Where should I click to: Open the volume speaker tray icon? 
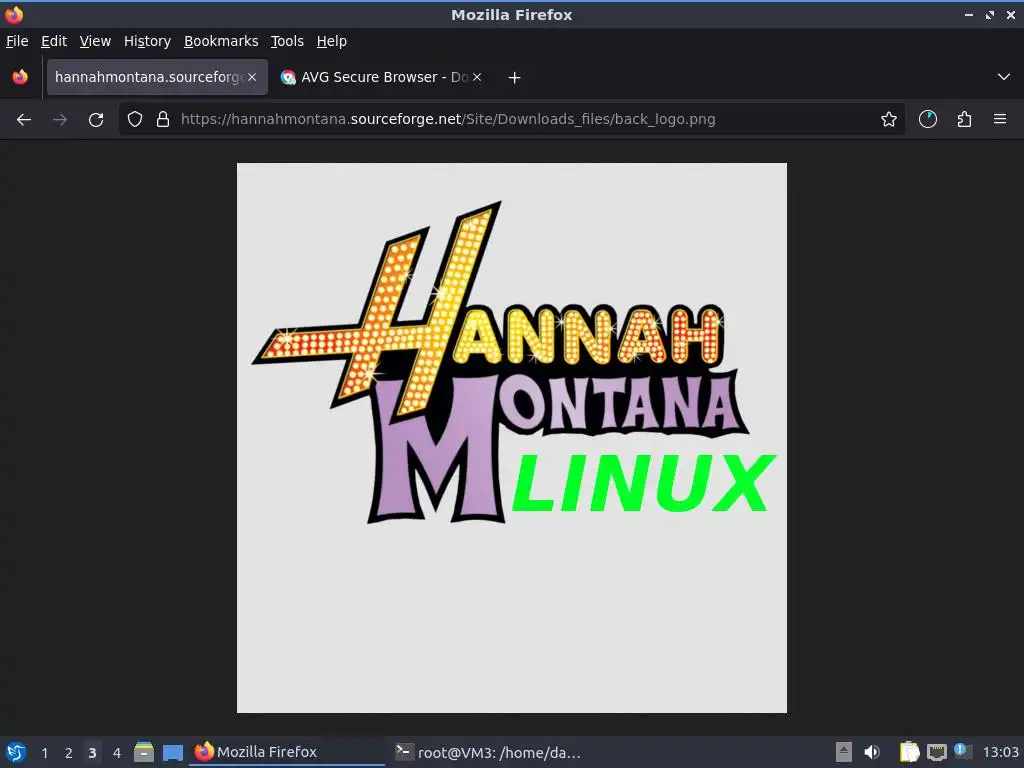[x=872, y=752]
